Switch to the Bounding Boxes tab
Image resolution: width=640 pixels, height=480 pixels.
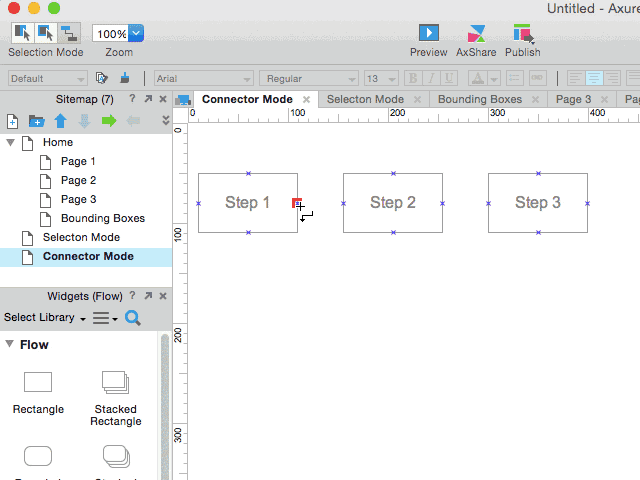pos(480,99)
